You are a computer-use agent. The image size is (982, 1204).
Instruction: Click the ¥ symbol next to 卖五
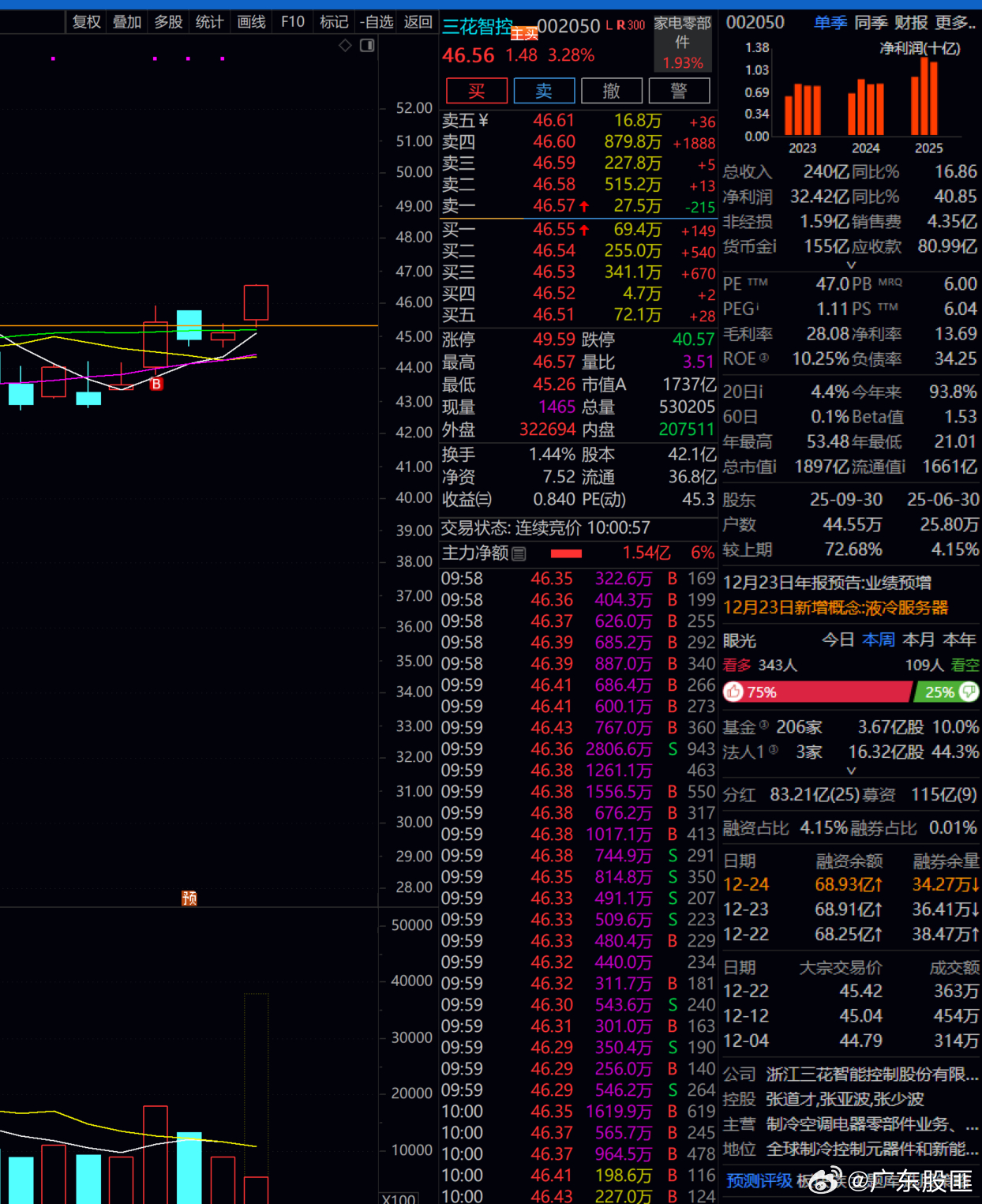click(483, 121)
